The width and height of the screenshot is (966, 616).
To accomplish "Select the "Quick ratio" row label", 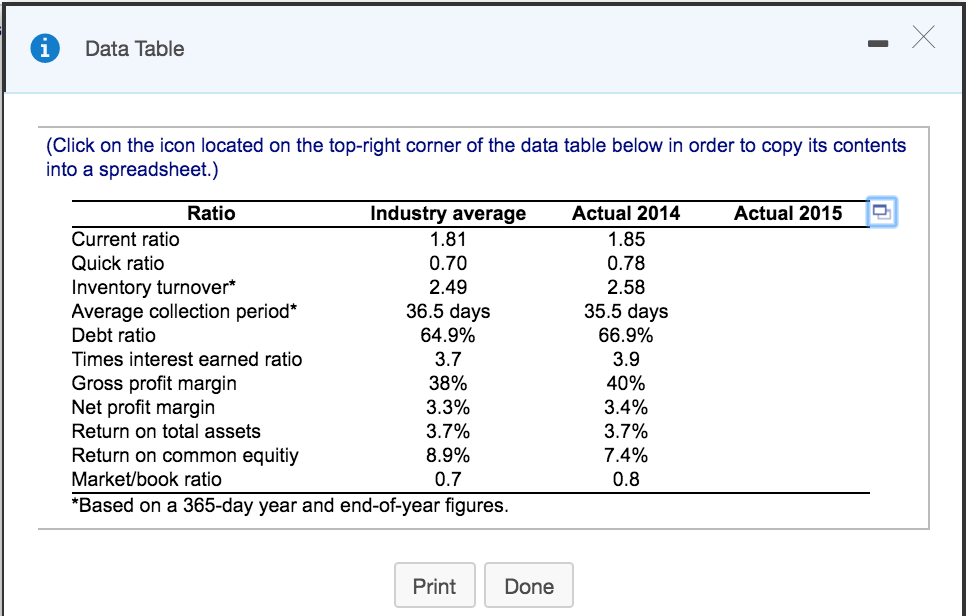I will pos(118,263).
